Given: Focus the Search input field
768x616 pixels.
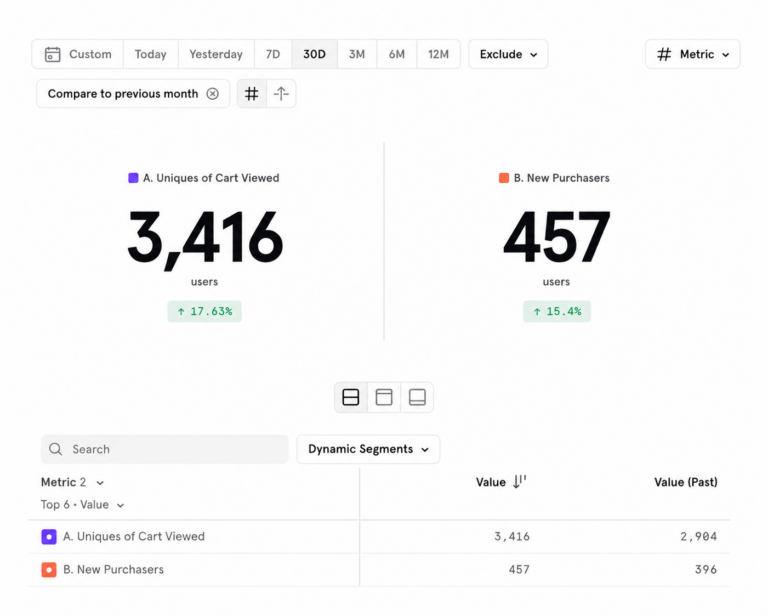Looking at the screenshot, I should [x=165, y=449].
